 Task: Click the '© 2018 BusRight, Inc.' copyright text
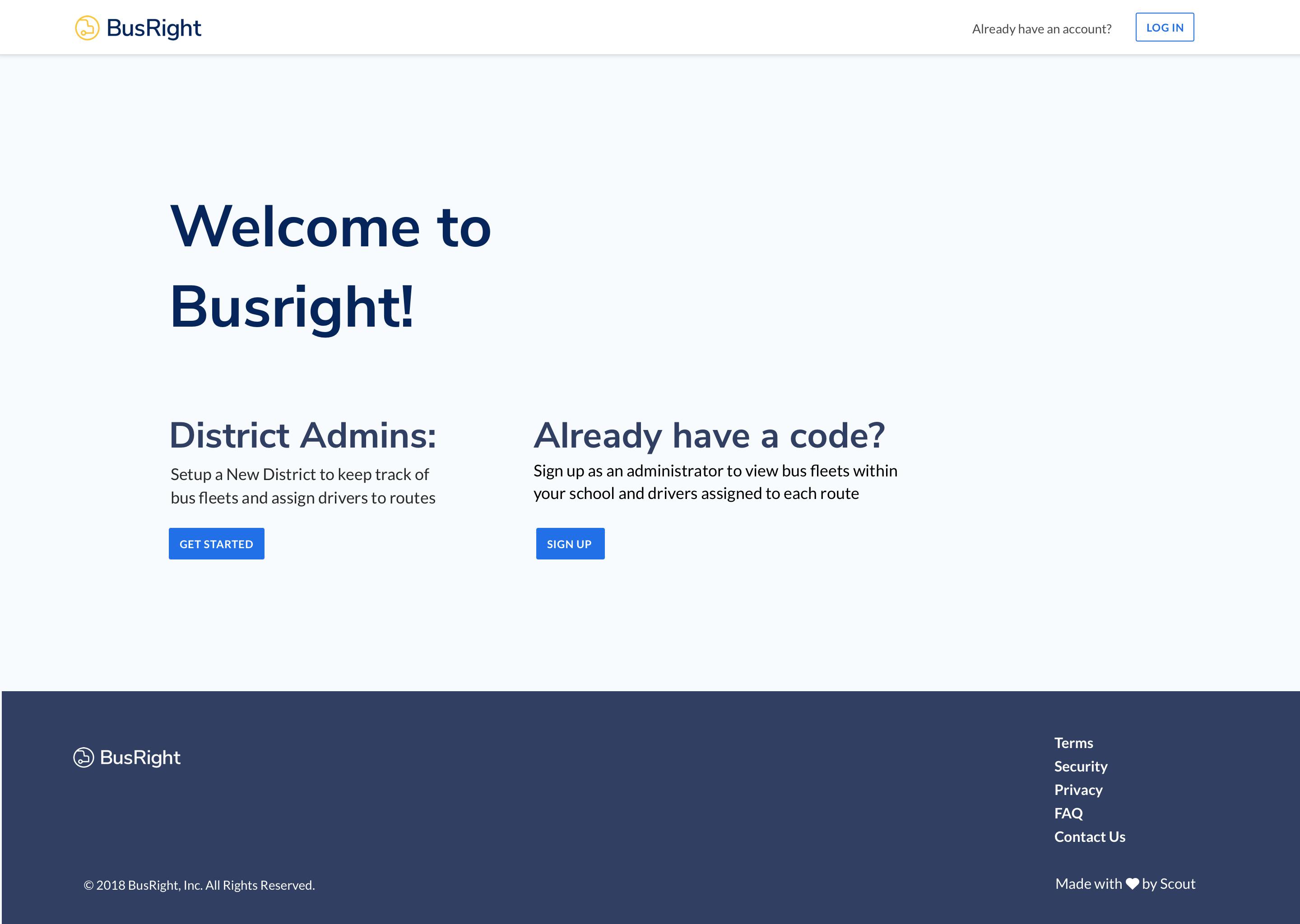199,885
